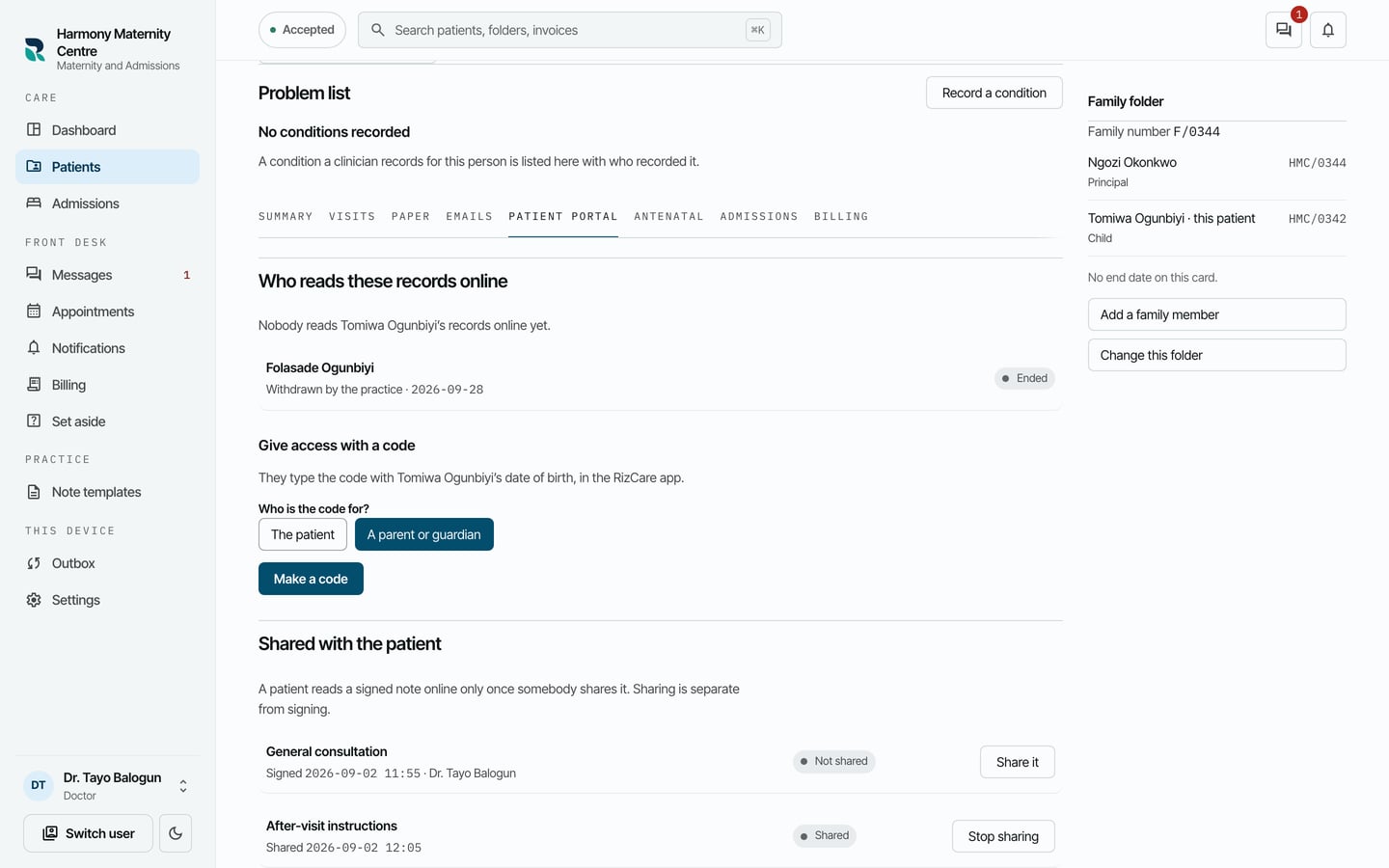Open the Paper tab

coord(411,217)
